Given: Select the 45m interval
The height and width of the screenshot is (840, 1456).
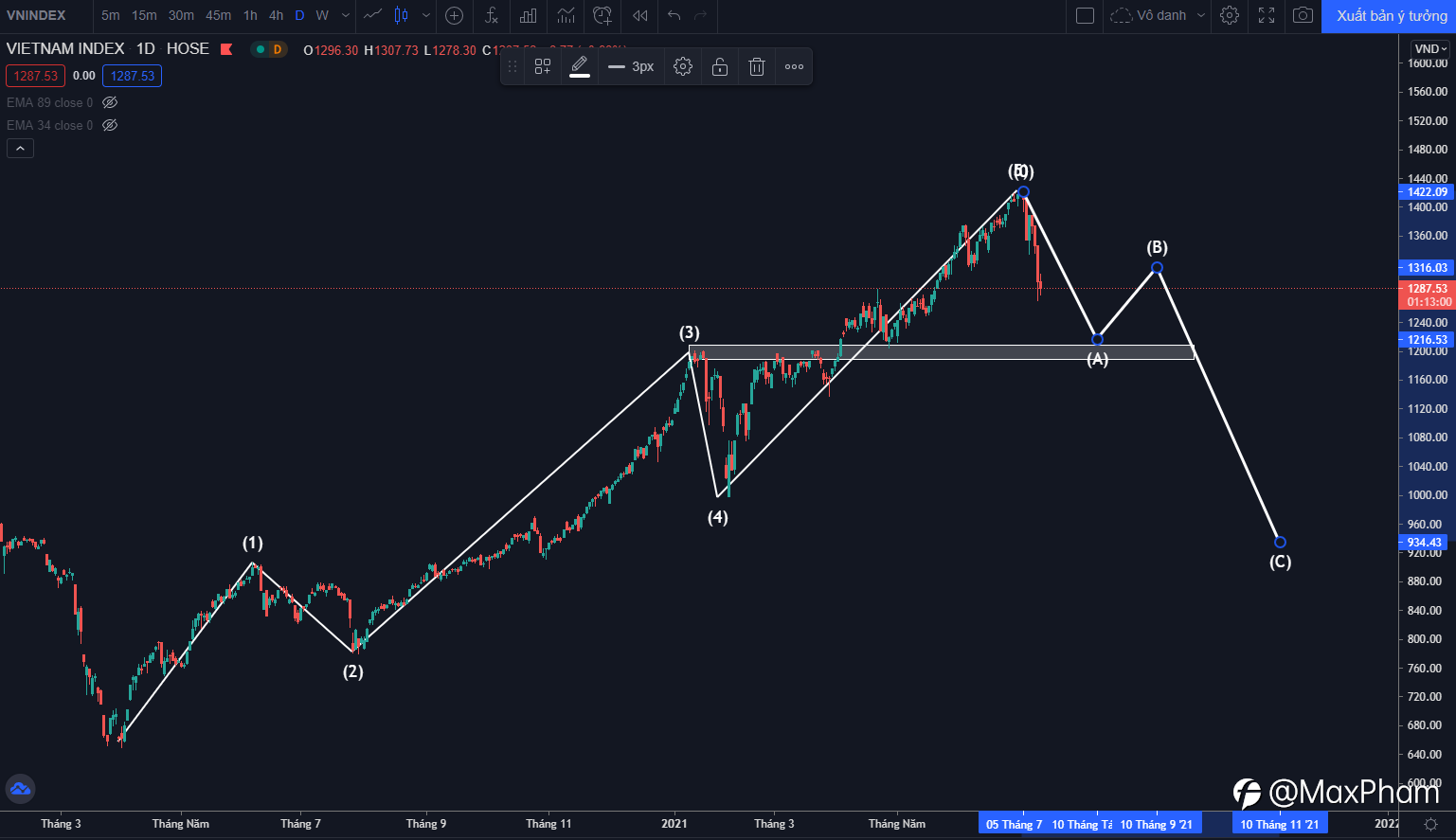Looking at the screenshot, I should click(x=219, y=15).
